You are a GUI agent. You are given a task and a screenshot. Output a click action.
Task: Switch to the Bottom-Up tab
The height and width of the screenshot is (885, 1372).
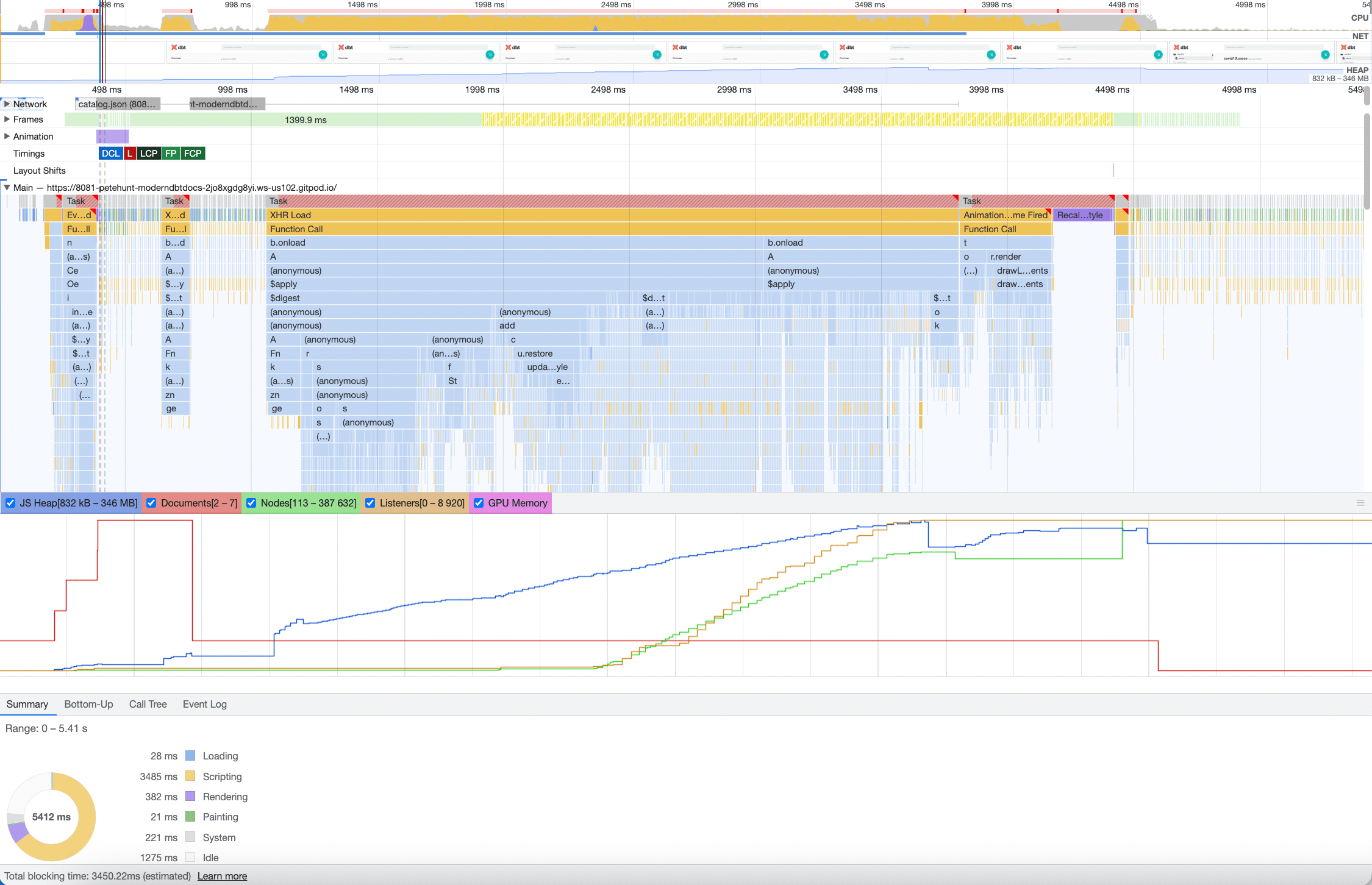[88, 704]
